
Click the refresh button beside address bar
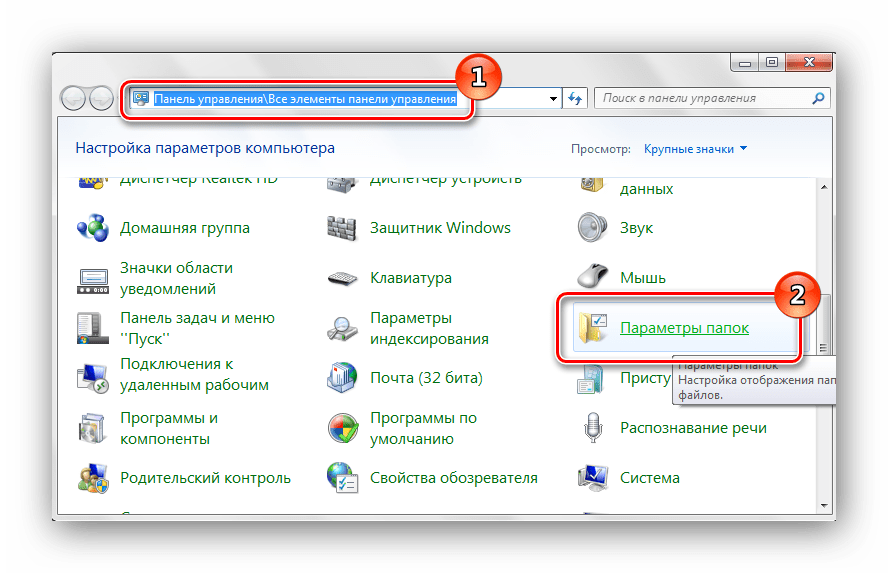[576, 99]
